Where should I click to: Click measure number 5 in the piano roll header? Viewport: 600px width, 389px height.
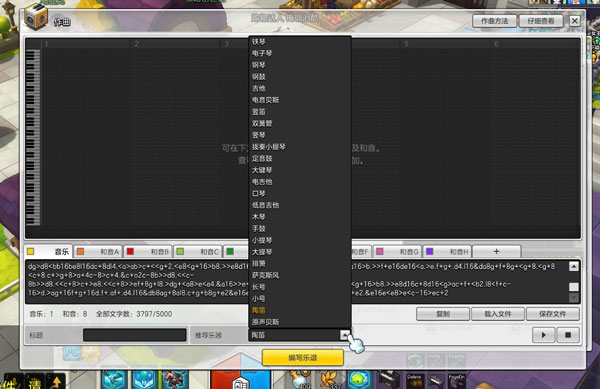(406, 44)
